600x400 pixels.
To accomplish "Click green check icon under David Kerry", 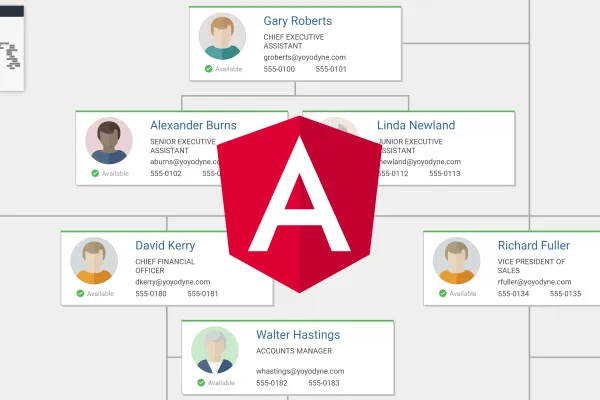I will coord(80,294).
